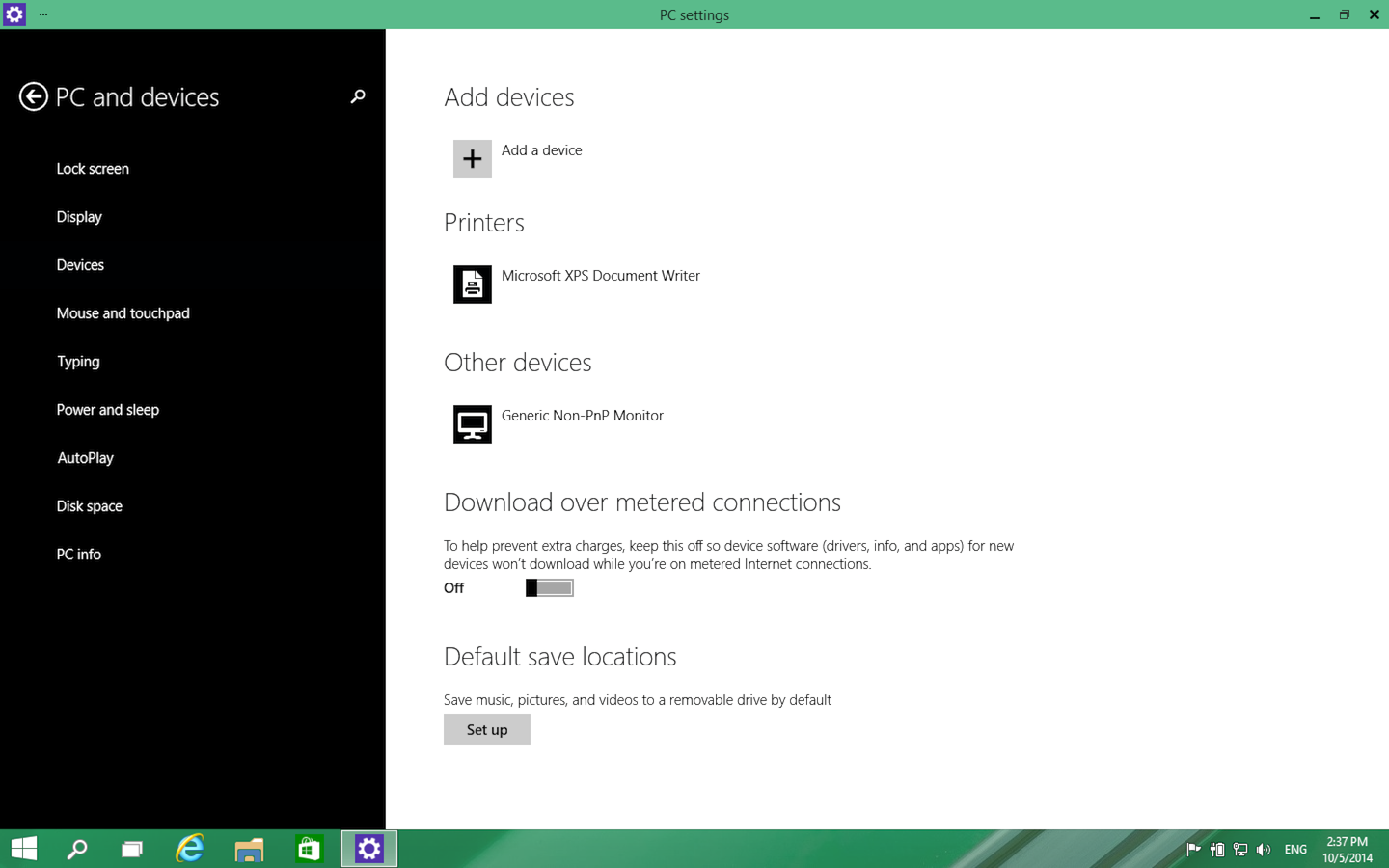The width and height of the screenshot is (1389, 868).
Task: Select the Generic Non-PnP Monitor icon
Action: pos(473,424)
